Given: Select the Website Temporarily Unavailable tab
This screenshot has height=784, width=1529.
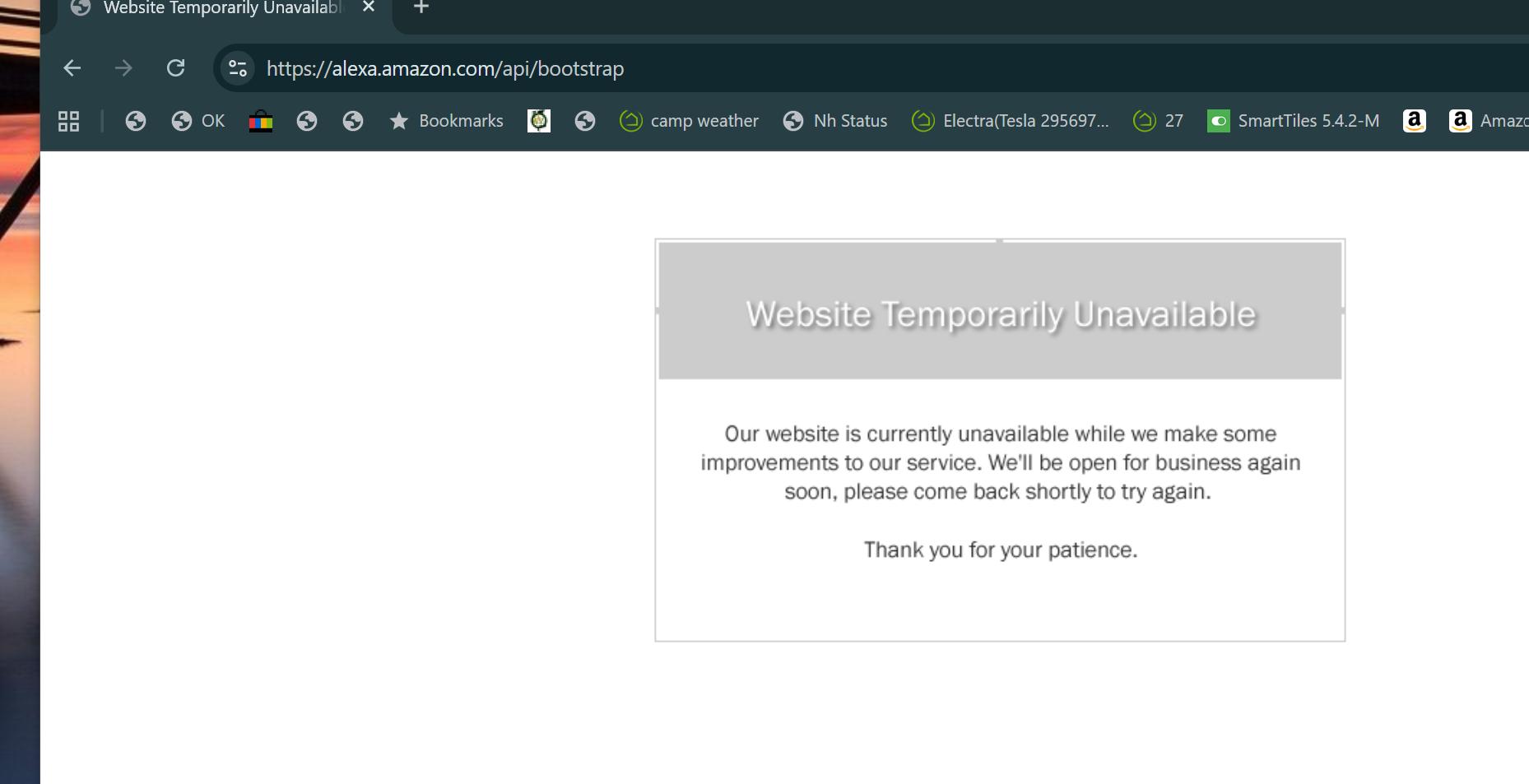Looking at the screenshot, I should [222, 9].
